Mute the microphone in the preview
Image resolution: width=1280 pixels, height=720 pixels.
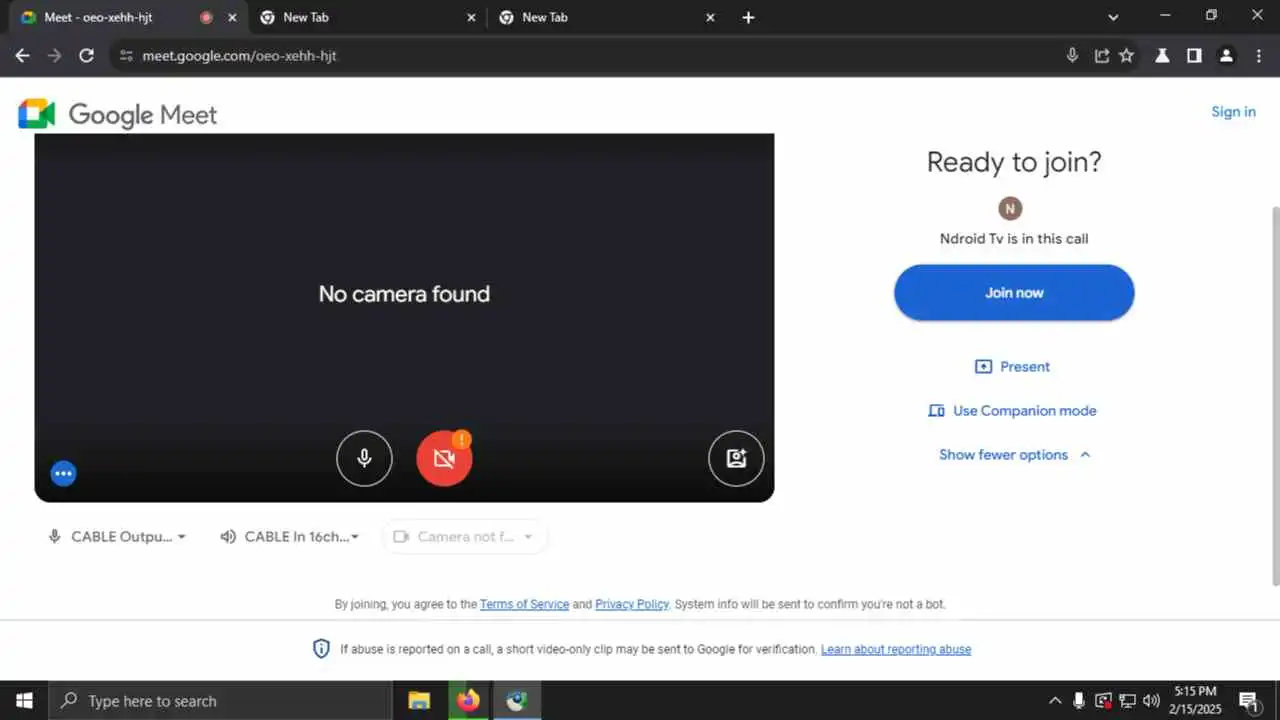tap(364, 458)
